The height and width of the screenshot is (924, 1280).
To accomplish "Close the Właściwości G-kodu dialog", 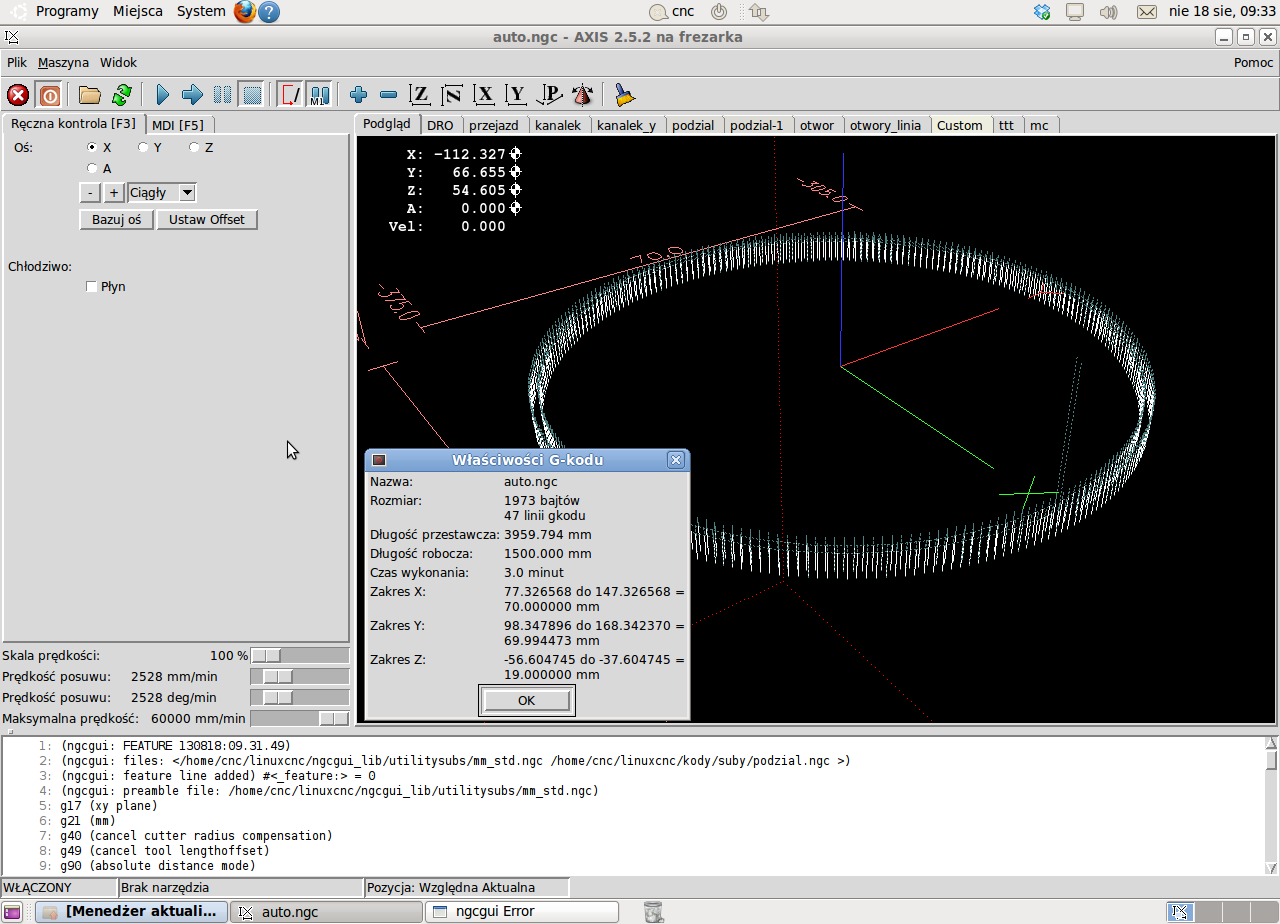I will click(676, 460).
